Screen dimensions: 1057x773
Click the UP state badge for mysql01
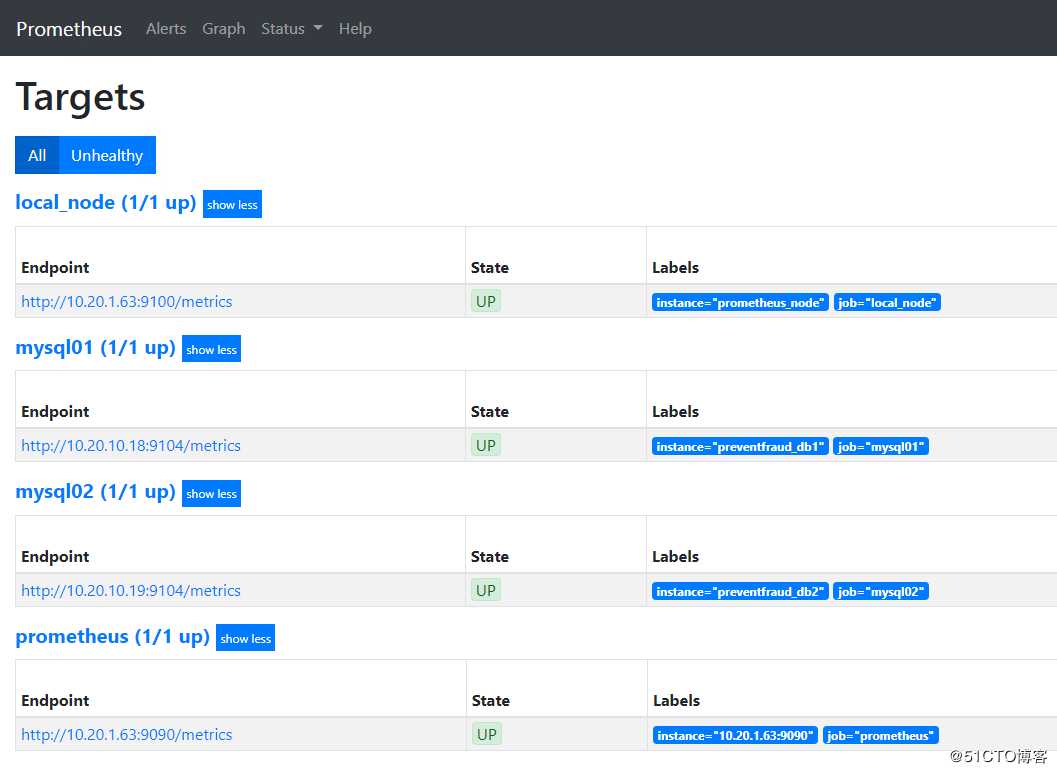pyautogui.click(x=486, y=446)
